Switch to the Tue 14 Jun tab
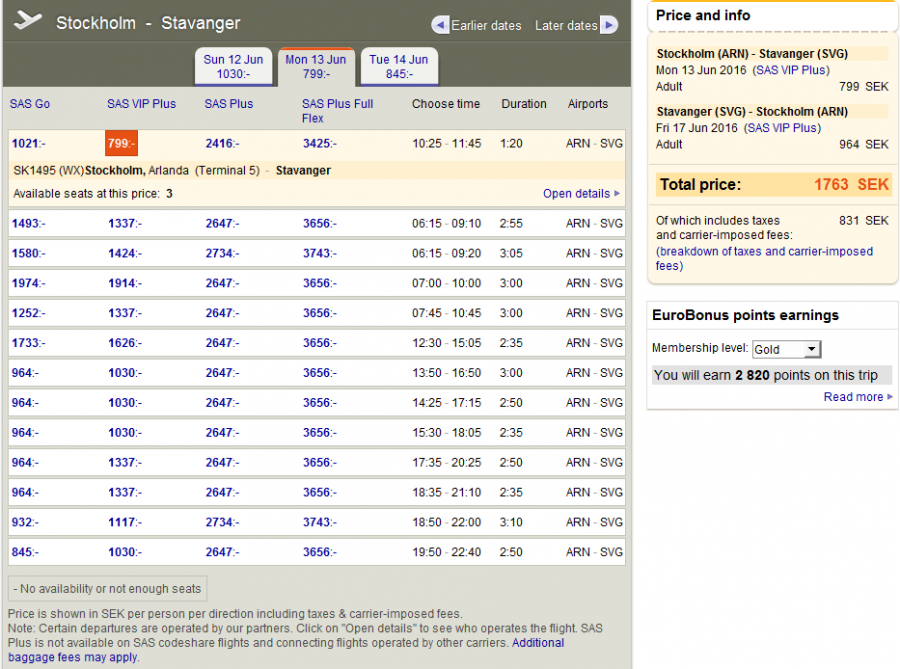 pyautogui.click(x=398, y=67)
